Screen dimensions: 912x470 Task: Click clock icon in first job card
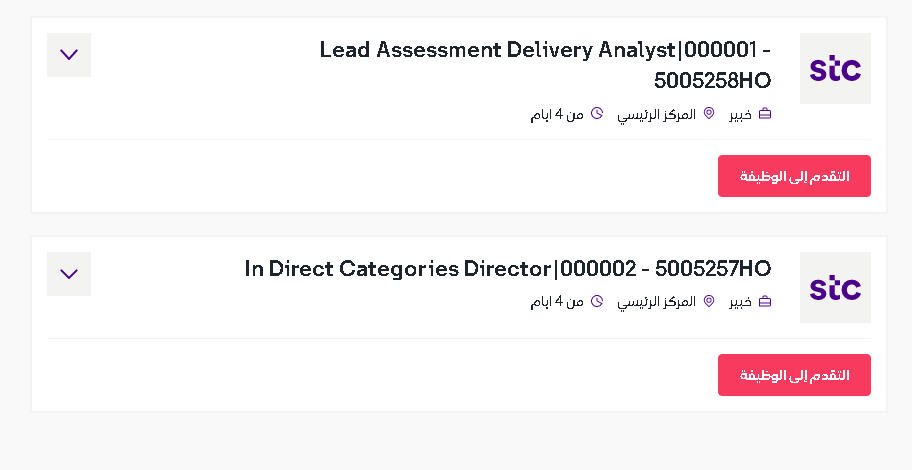click(597, 113)
